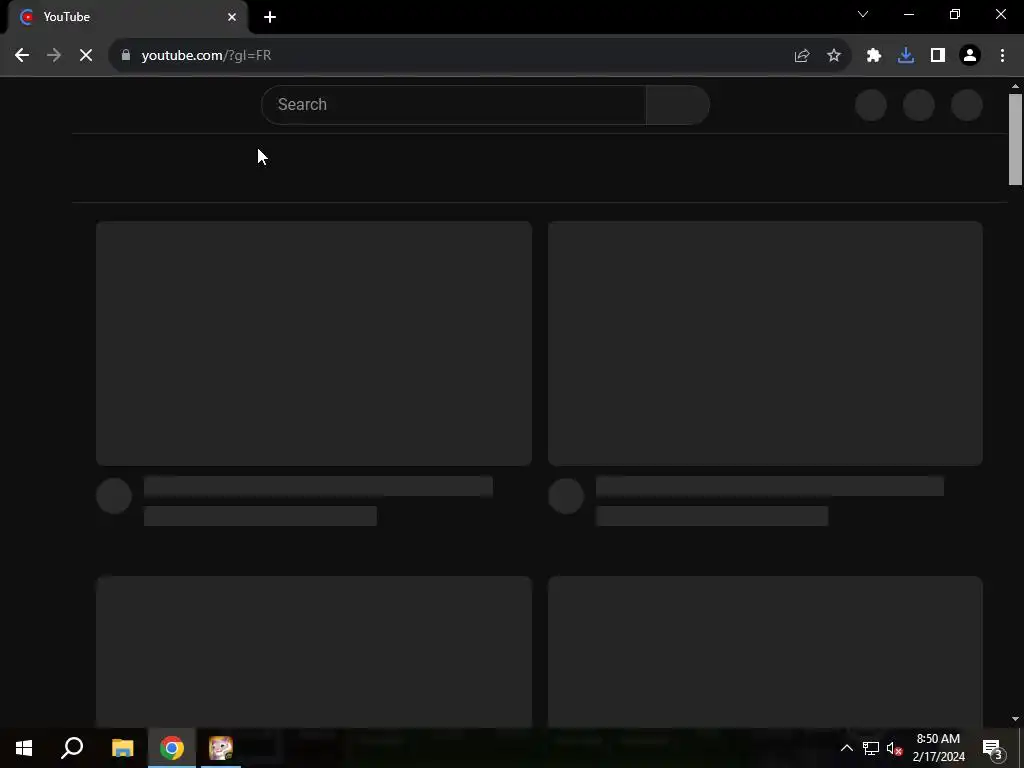Open the Chrome profile menu
This screenshot has height=768, width=1024.
click(970, 56)
